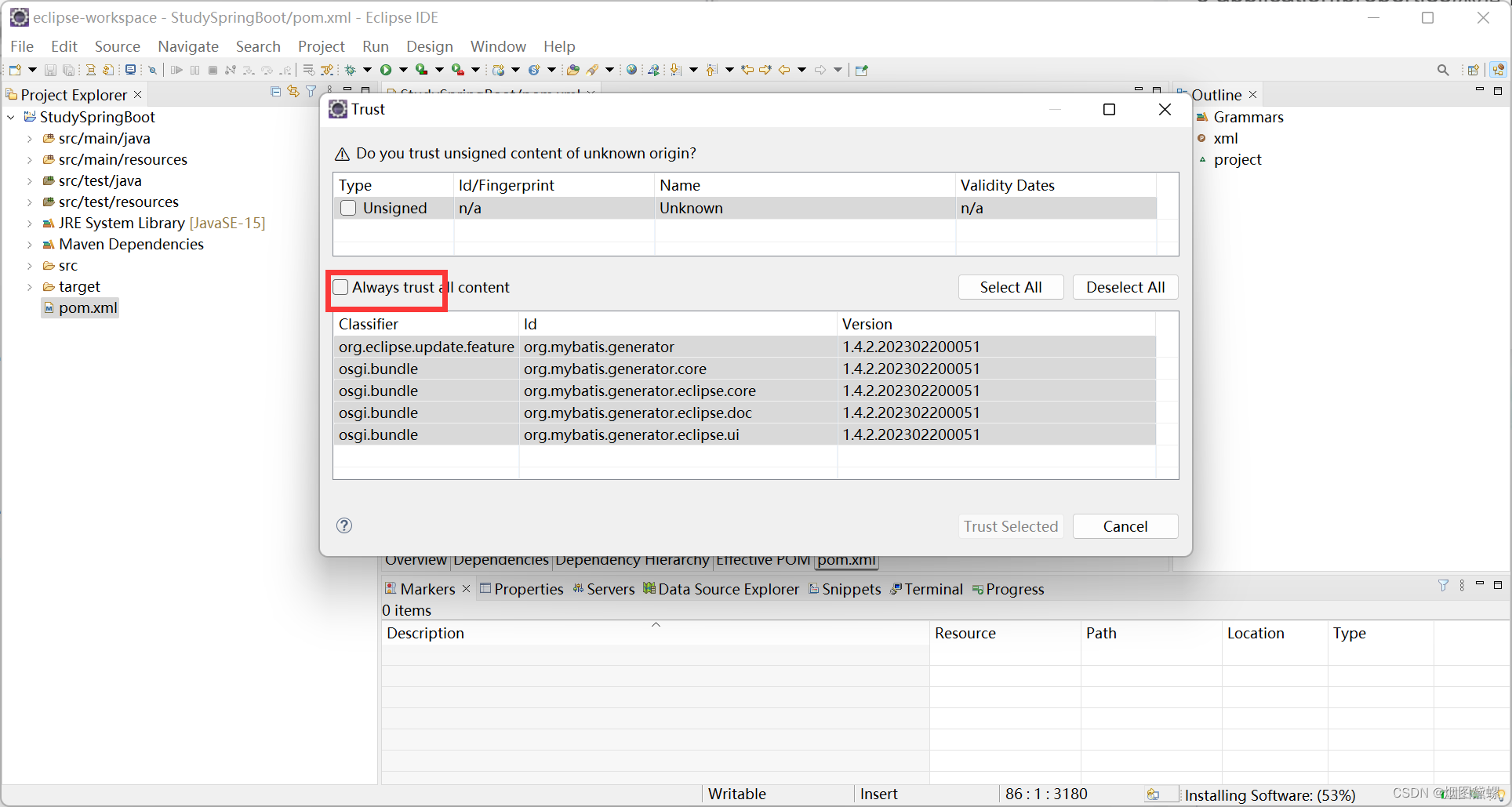Open the Project menu

coord(322,46)
